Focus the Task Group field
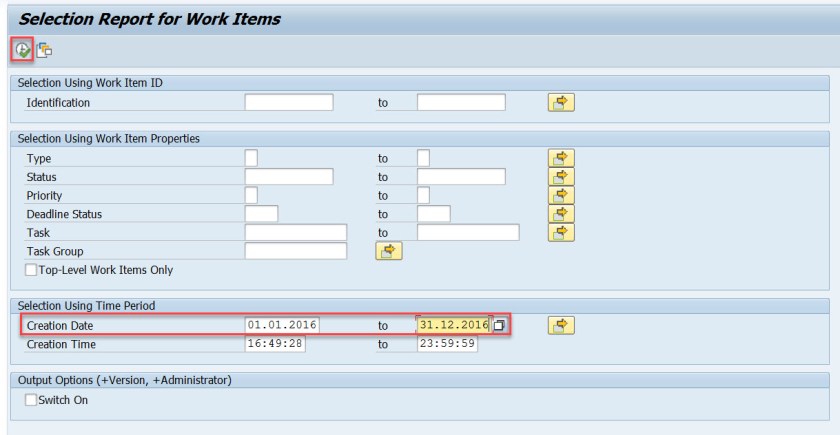 [x=296, y=251]
